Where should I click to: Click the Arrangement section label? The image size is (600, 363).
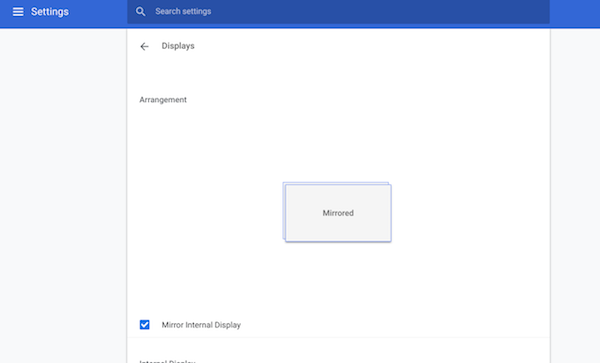pos(163,100)
